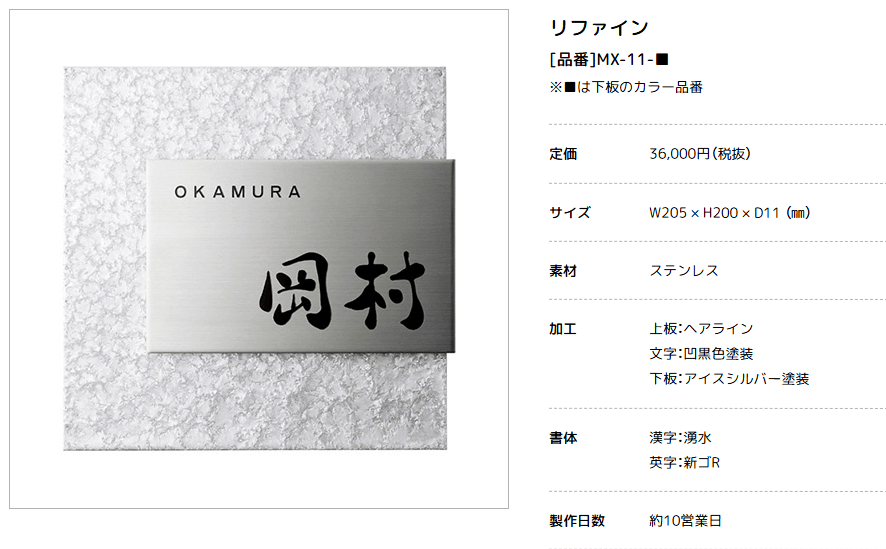
Task: Click the 岡村 kanji on the nameplate
Action: [342, 291]
